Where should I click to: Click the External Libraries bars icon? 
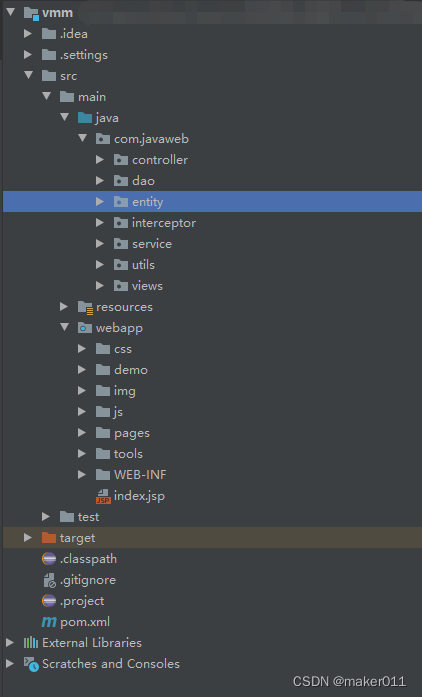coord(31,642)
